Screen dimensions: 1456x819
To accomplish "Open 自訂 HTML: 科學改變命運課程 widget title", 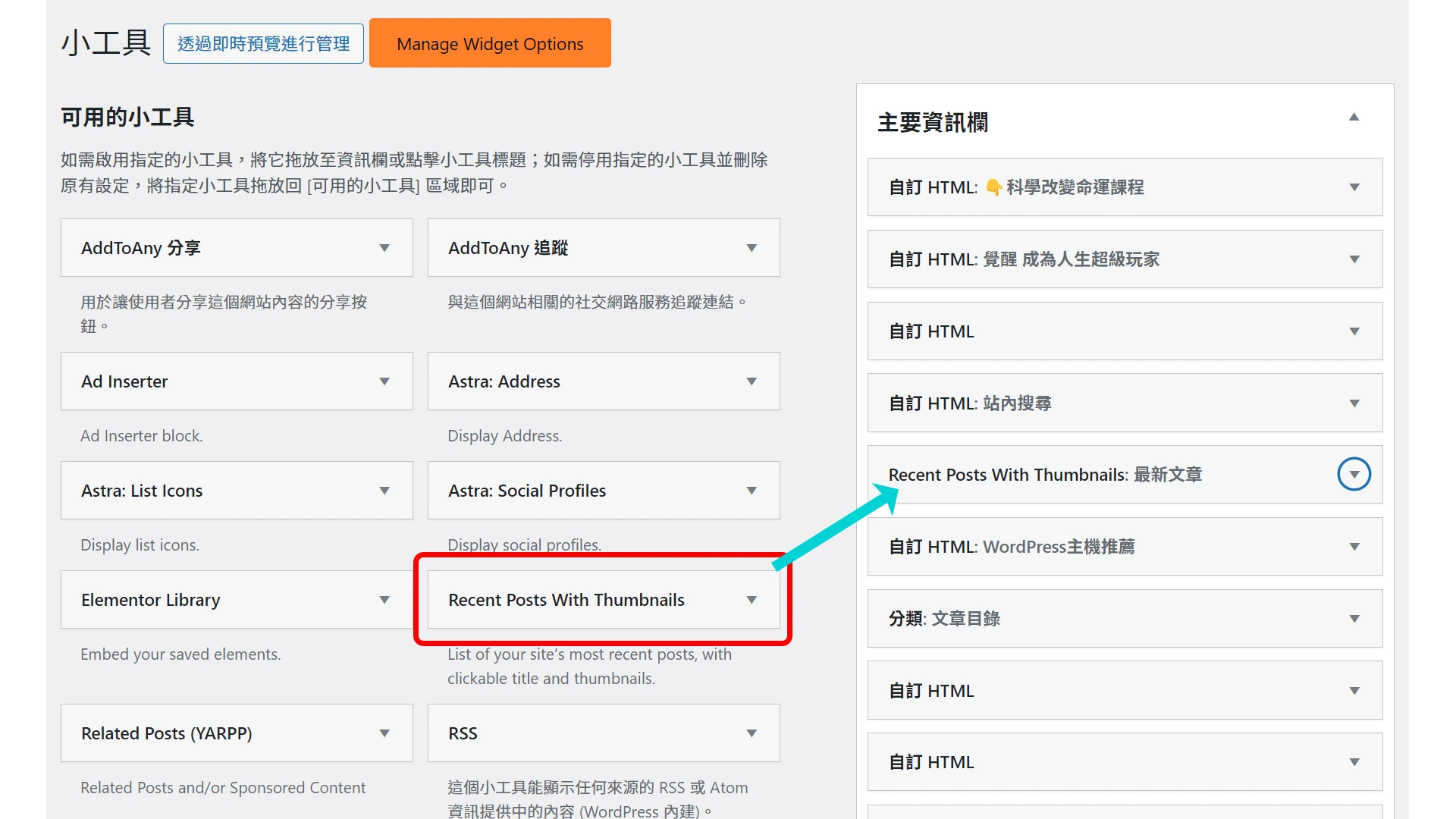I will pyautogui.click(x=1016, y=187).
